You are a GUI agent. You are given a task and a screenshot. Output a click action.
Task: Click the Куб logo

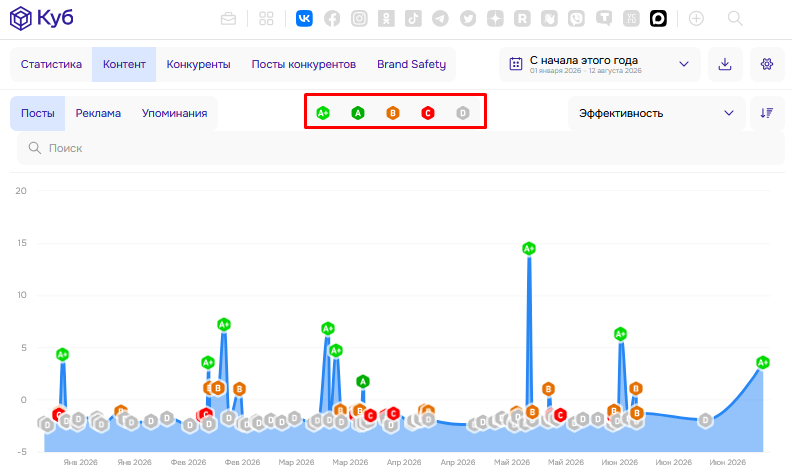point(41,18)
